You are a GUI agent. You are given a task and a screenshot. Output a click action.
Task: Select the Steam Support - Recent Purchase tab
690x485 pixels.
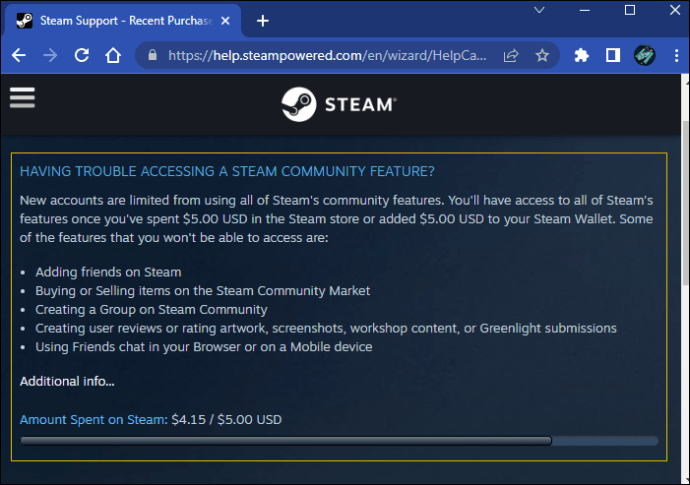[123, 21]
